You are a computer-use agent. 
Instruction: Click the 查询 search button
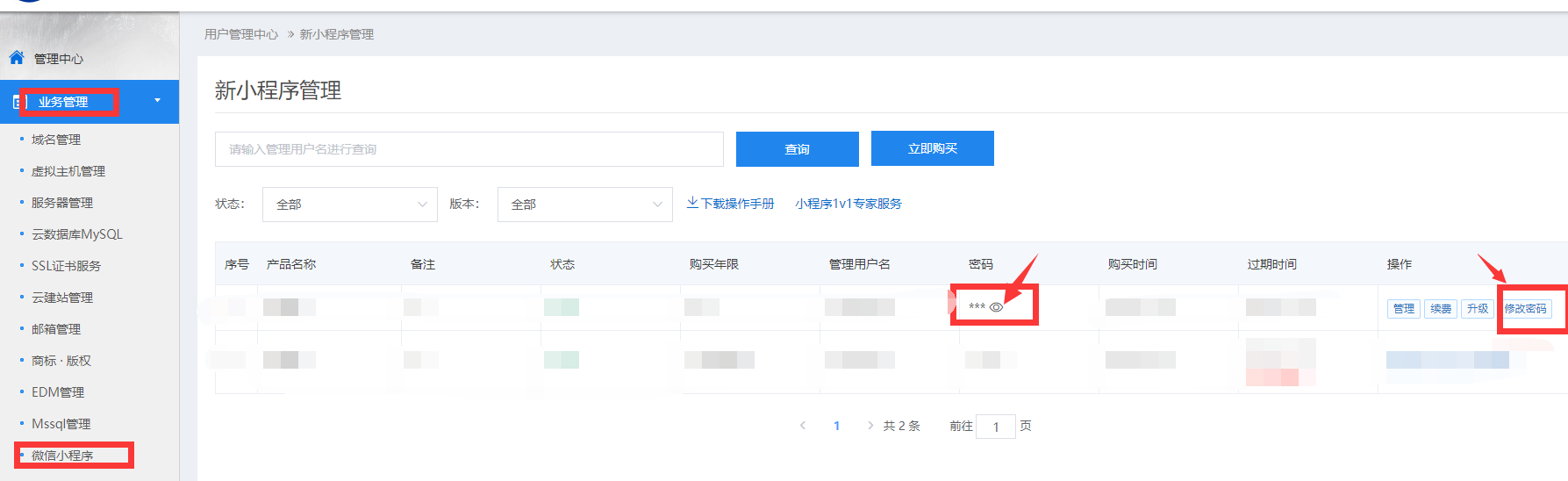click(797, 149)
